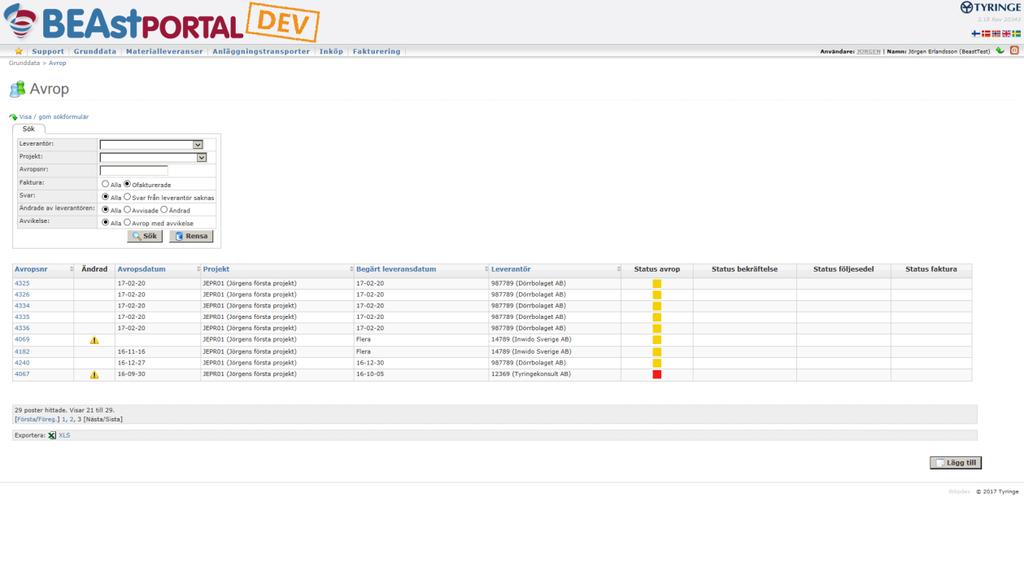Click delivery date cell '16-12-30'
Screen dimensions: 1024x576
click(370, 363)
